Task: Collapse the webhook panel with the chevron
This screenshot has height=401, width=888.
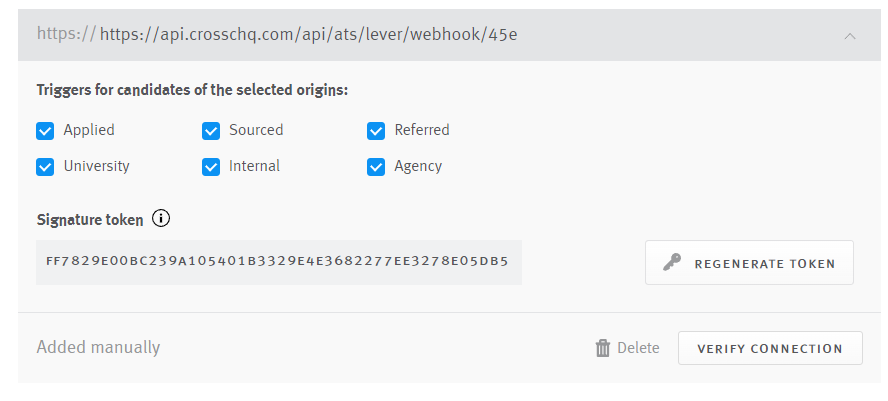Action: click(849, 36)
